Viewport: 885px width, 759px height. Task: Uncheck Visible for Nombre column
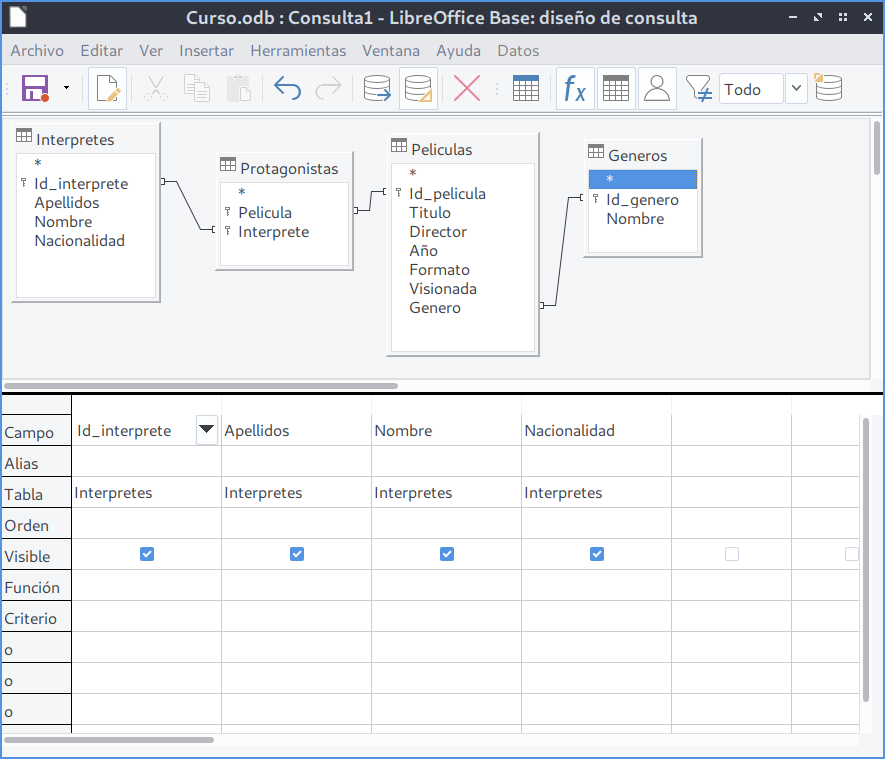pos(447,554)
